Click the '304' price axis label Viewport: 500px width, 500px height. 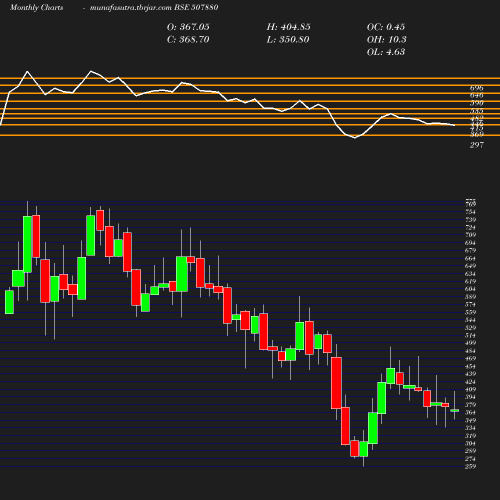[470, 443]
